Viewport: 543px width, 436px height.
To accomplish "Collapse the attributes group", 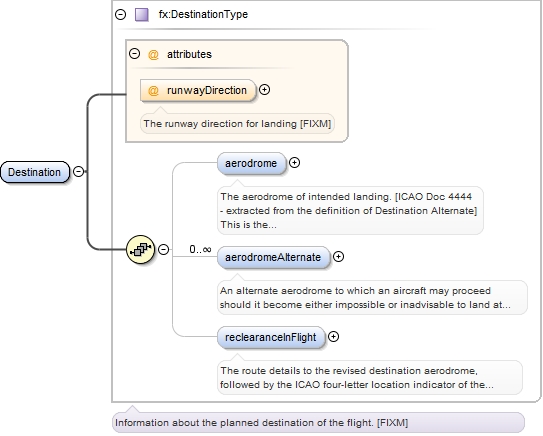I will click(134, 54).
